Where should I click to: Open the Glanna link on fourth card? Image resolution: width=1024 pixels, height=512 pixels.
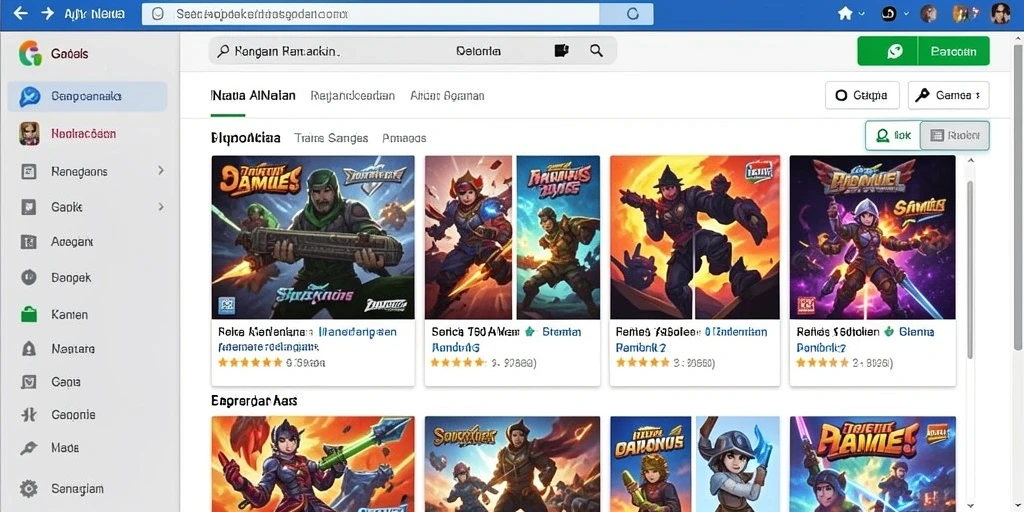(x=917, y=332)
